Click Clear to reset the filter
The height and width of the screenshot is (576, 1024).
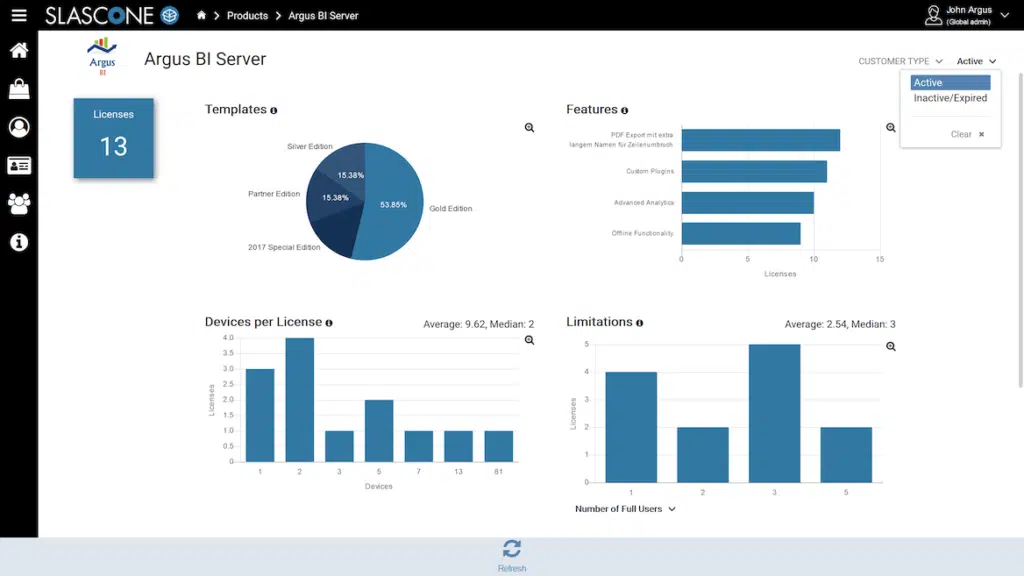966,134
